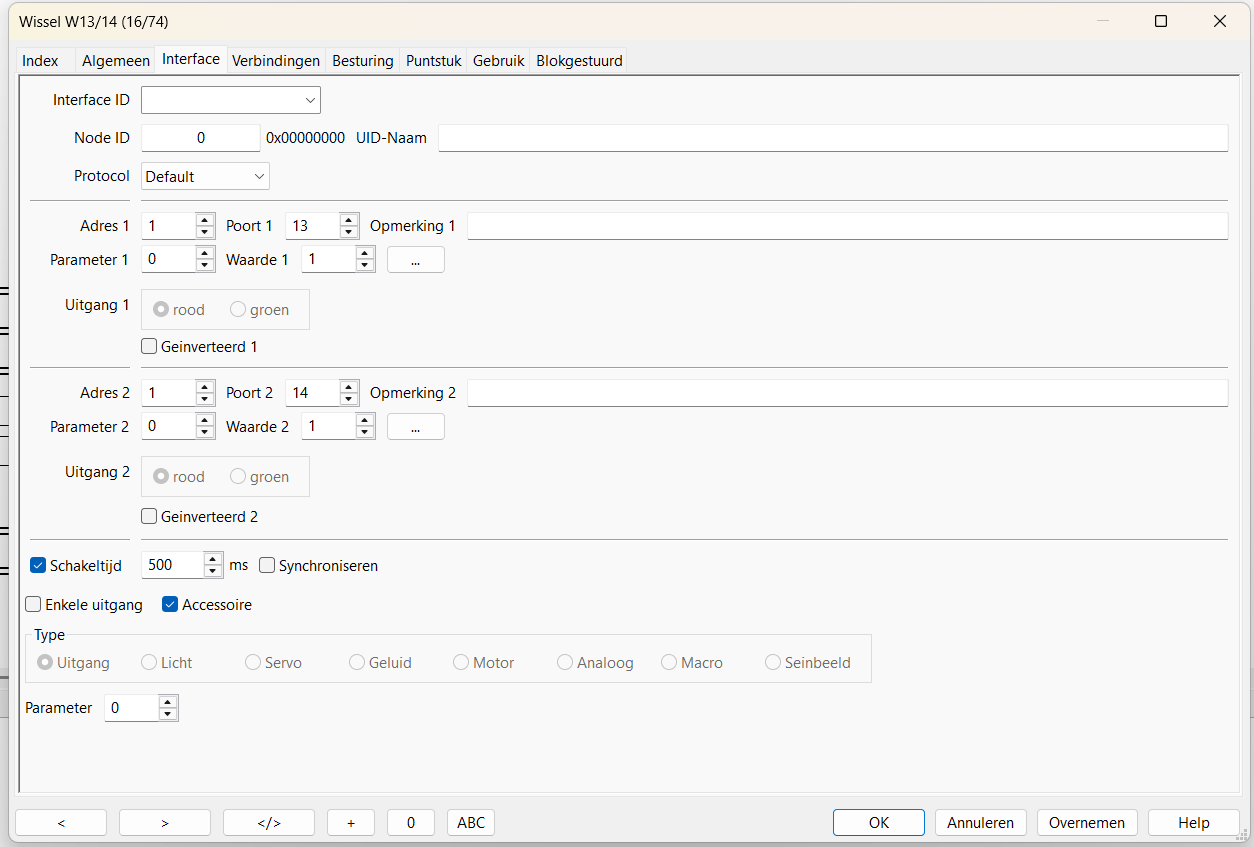The height and width of the screenshot is (847, 1254).
Task: Decrease the bottom Parameter spinner
Action: pos(168,714)
